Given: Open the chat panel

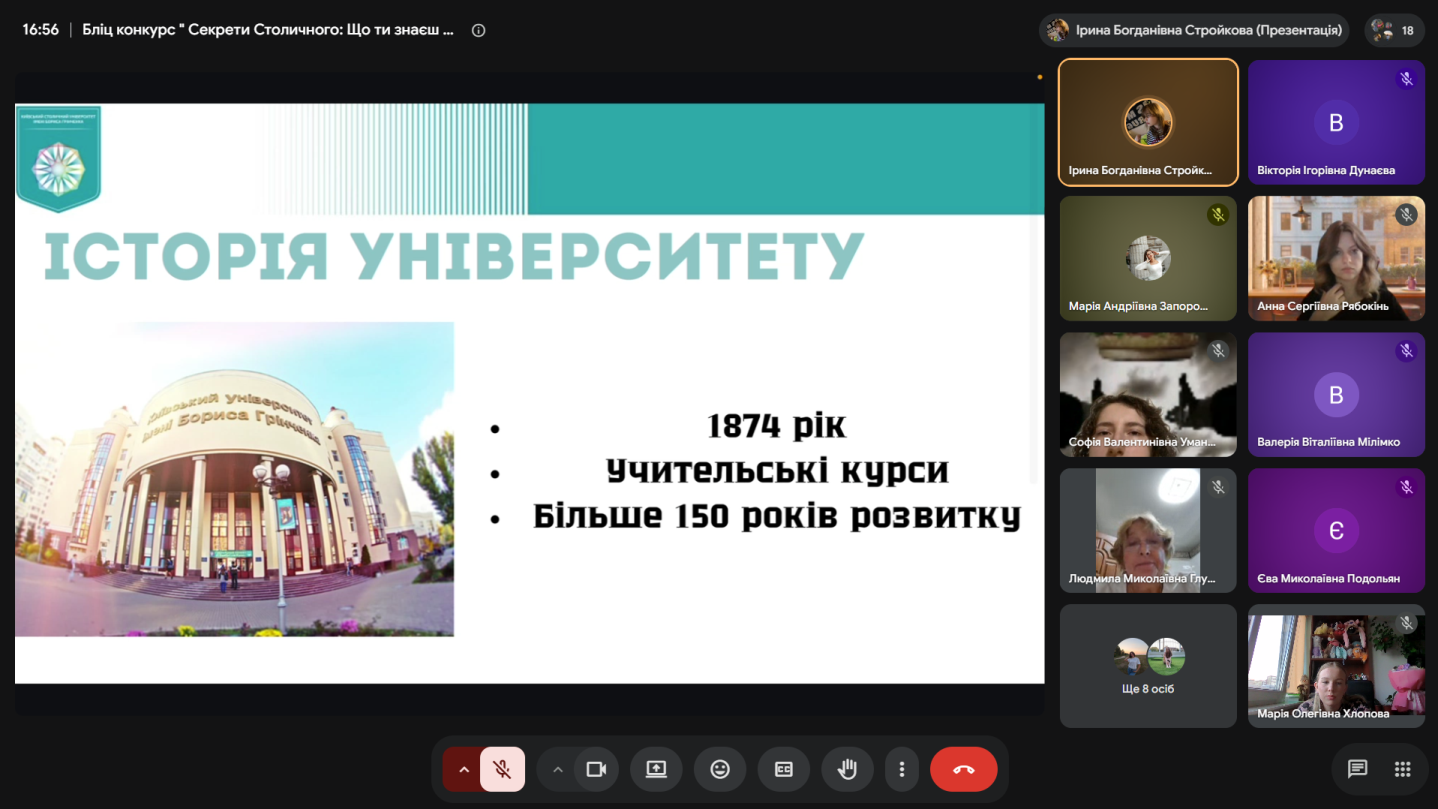Looking at the screenshot, I should coord(1357,769).
